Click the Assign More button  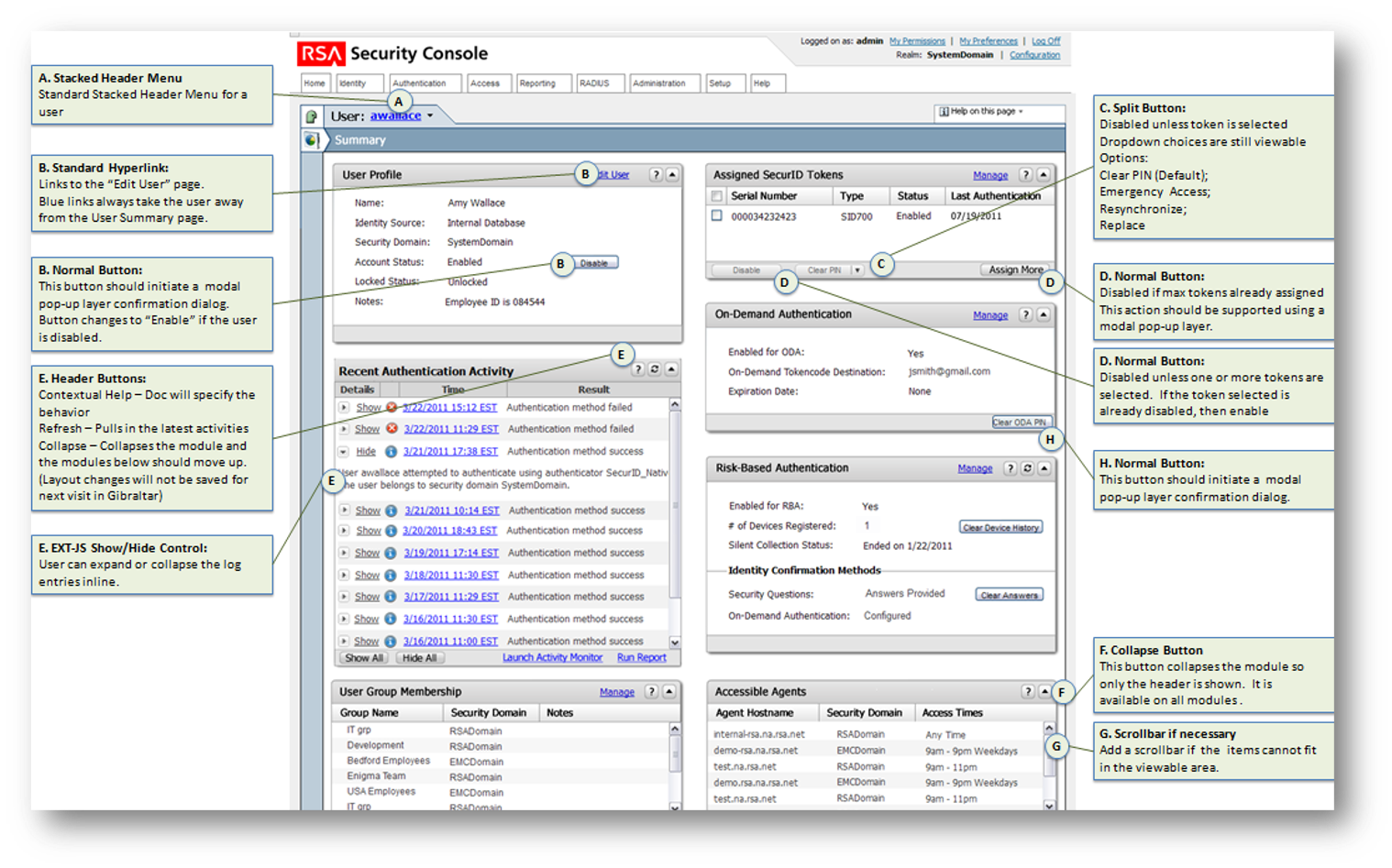click(x=1015, y=270)
